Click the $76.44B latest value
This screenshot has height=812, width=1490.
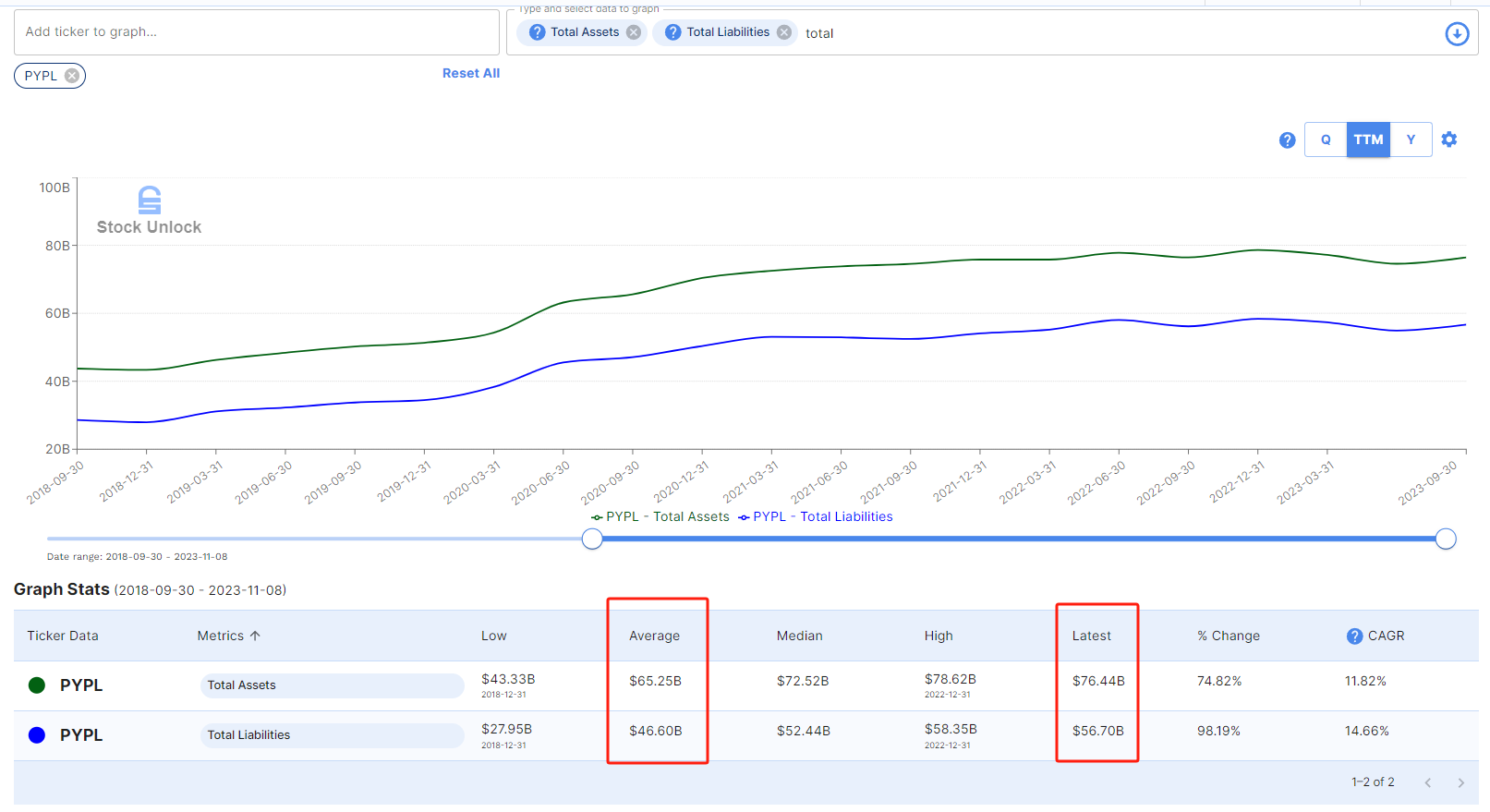pyautogui.click(x=1098, y=681)
